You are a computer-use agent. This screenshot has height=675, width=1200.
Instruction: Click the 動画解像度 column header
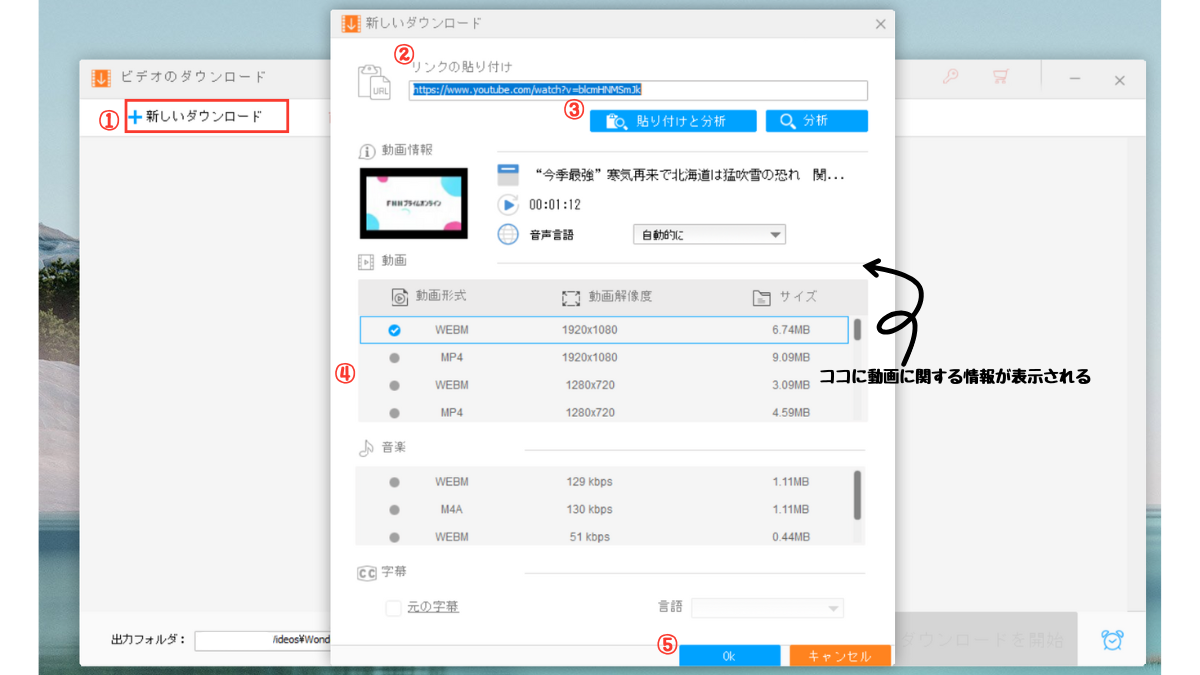619,297
